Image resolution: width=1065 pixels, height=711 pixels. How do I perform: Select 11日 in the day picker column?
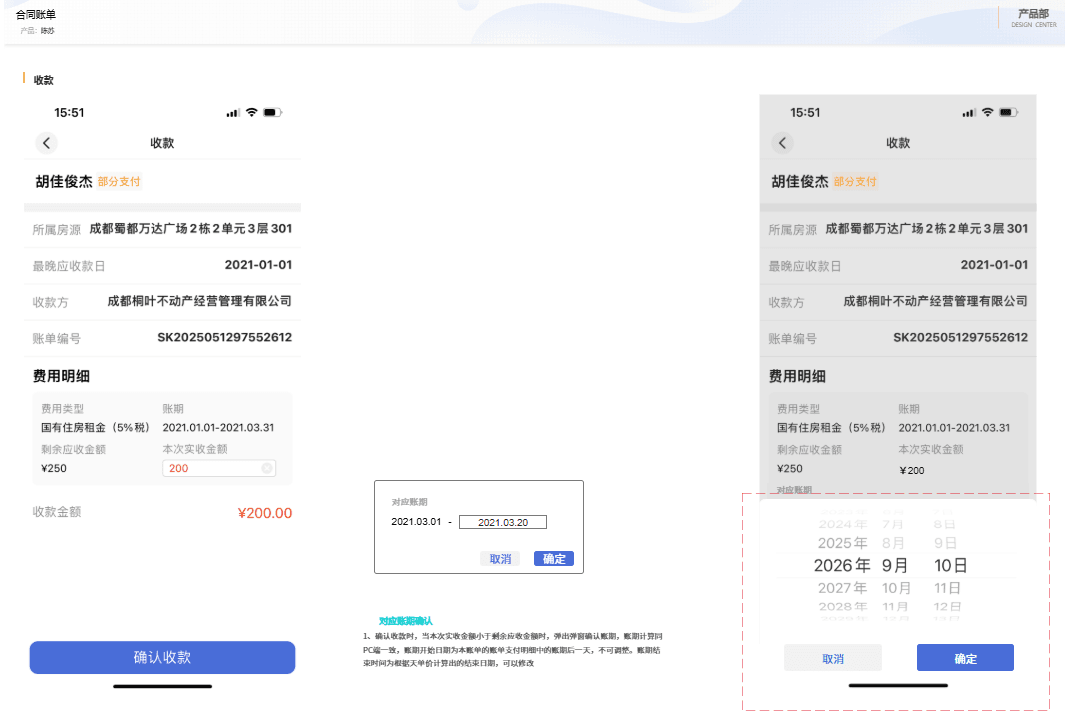point(947,588)
